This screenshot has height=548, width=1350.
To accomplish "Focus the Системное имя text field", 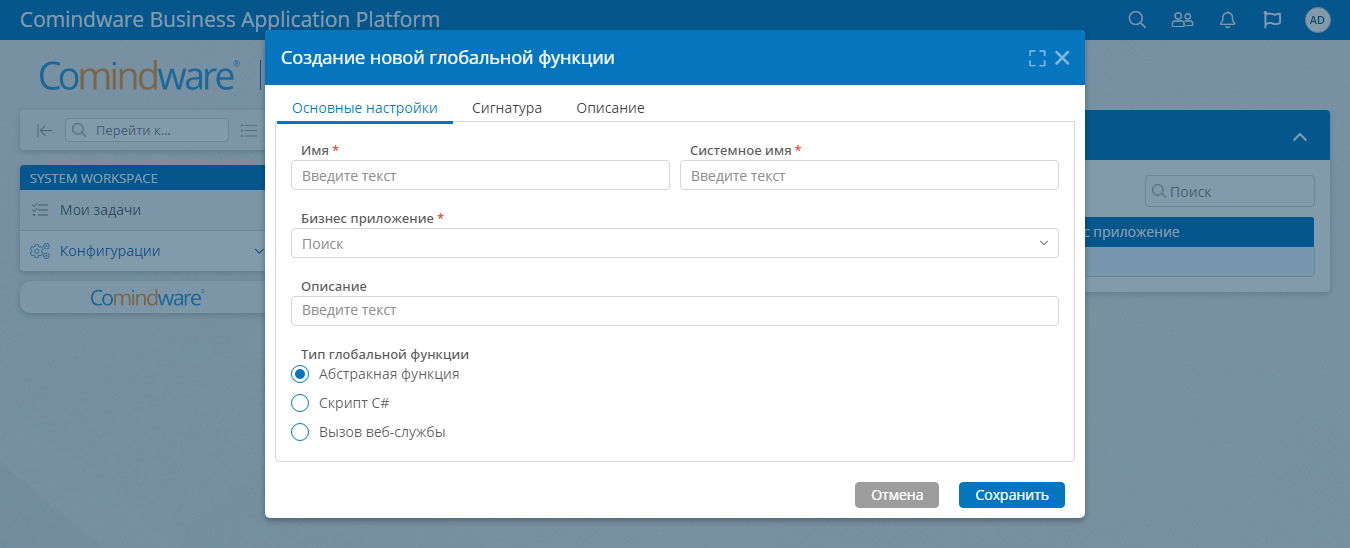I will pos(868,176).
